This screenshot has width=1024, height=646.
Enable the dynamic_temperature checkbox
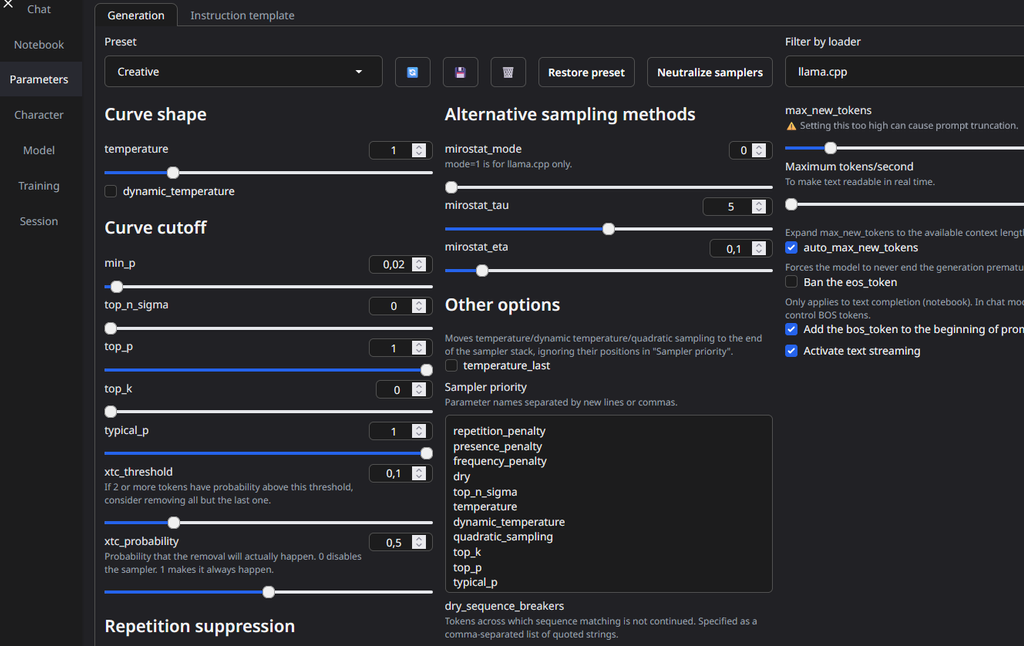pyautogui.click(x=111, y=191)
